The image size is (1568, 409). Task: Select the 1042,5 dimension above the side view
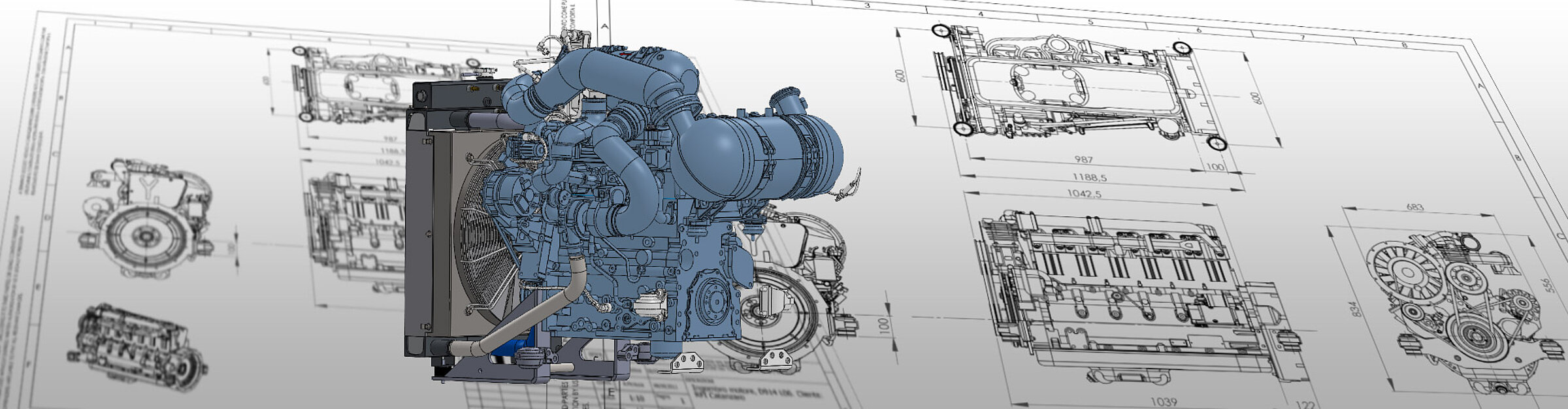(1084, 194)
